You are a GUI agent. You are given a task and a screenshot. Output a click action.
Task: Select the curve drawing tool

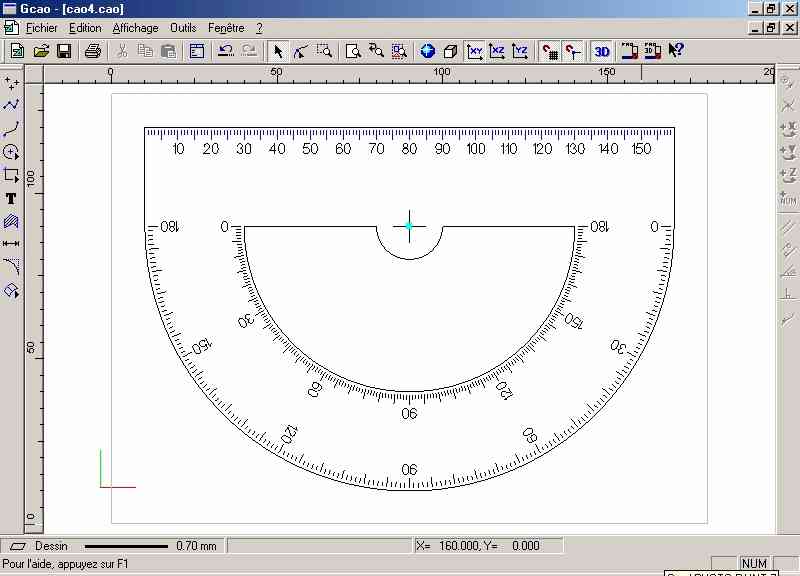coord(11,129)
